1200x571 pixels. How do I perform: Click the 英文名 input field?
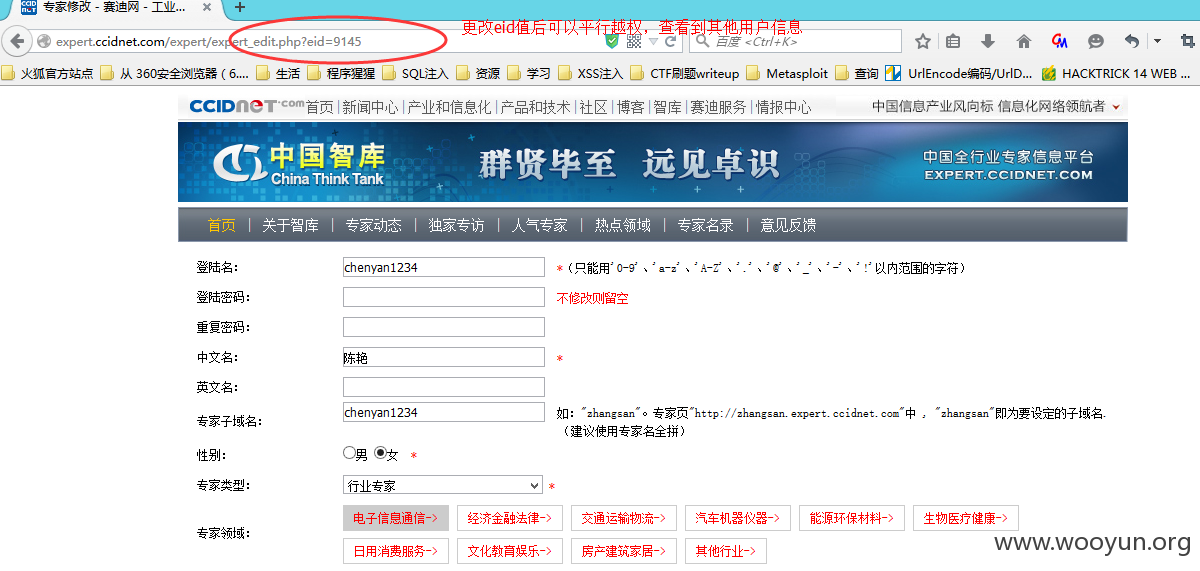(444, 387)
